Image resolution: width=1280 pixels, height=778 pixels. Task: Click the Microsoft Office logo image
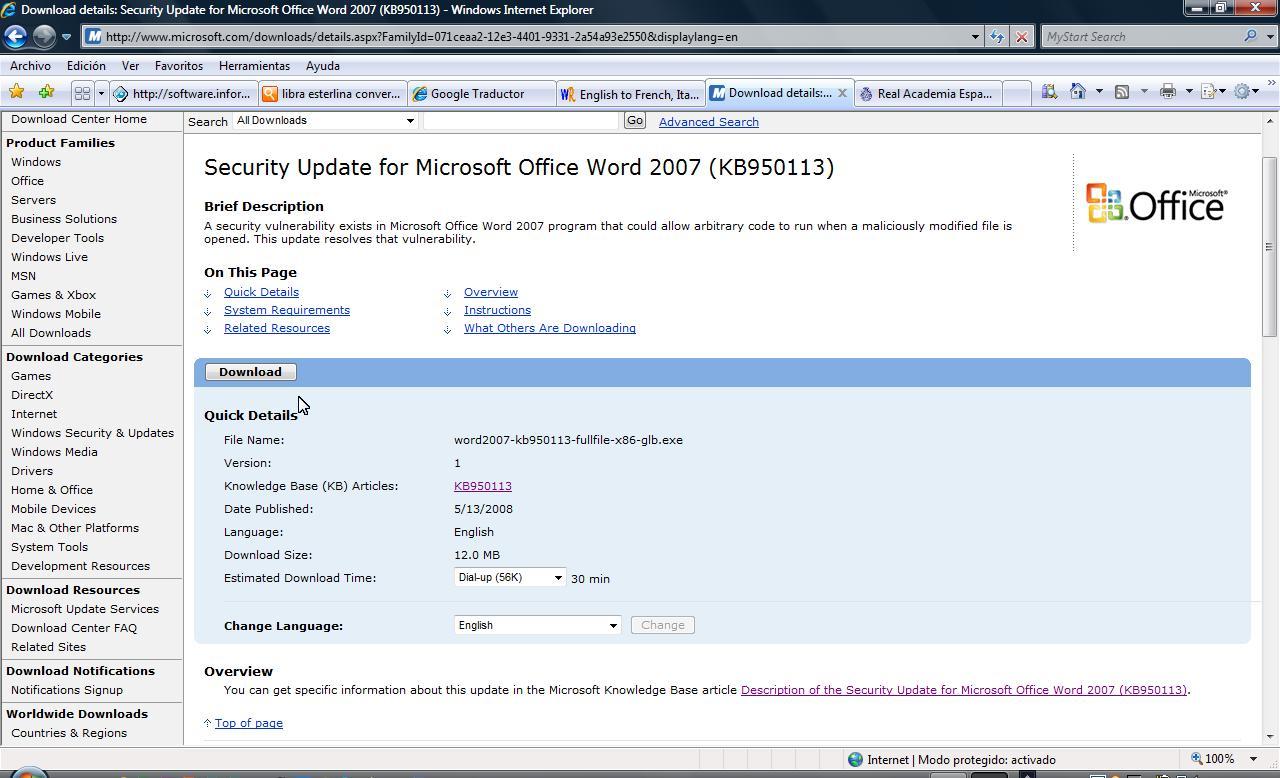coord(1157,203)
